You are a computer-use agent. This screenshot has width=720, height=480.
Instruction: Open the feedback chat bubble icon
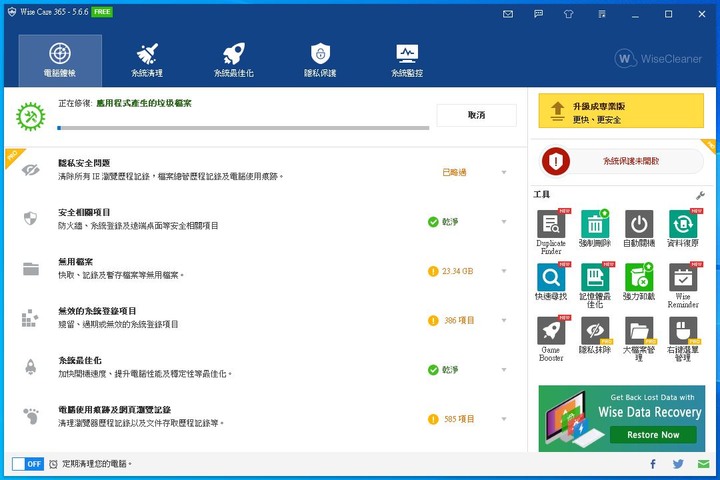(539, 14)
